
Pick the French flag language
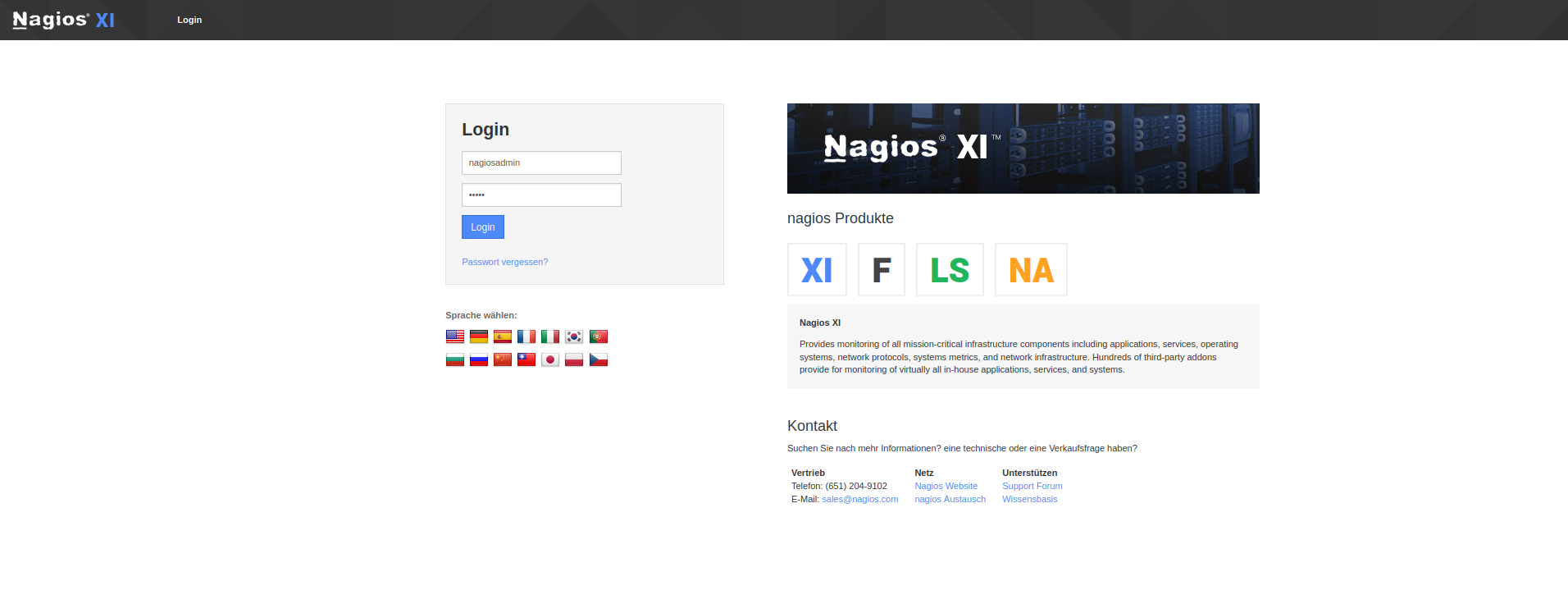(x=526, y=336)
